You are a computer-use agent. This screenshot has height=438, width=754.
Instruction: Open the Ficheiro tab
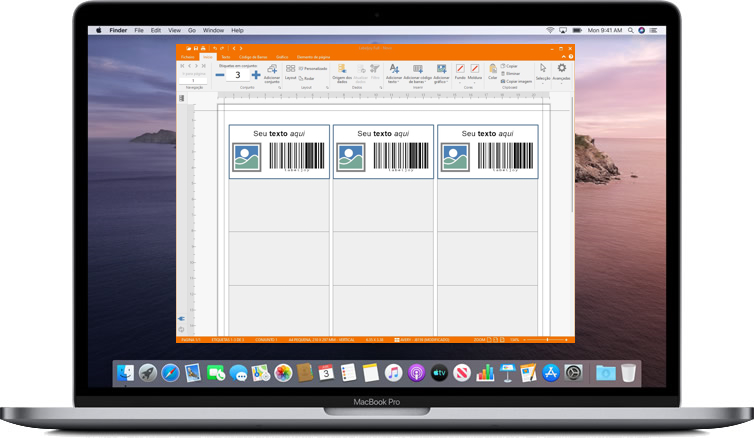click(x=188, y=57)
